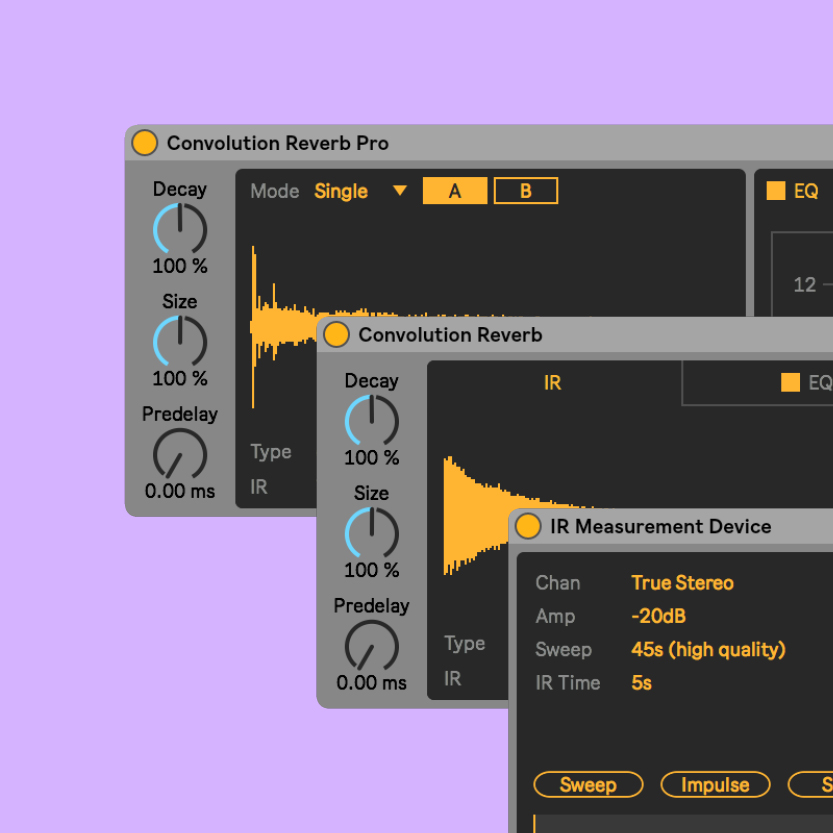The image size is (833, 833).
Task: Toggle the Convolution Reverb Pro device activator
Action: [x=145, y=142]
